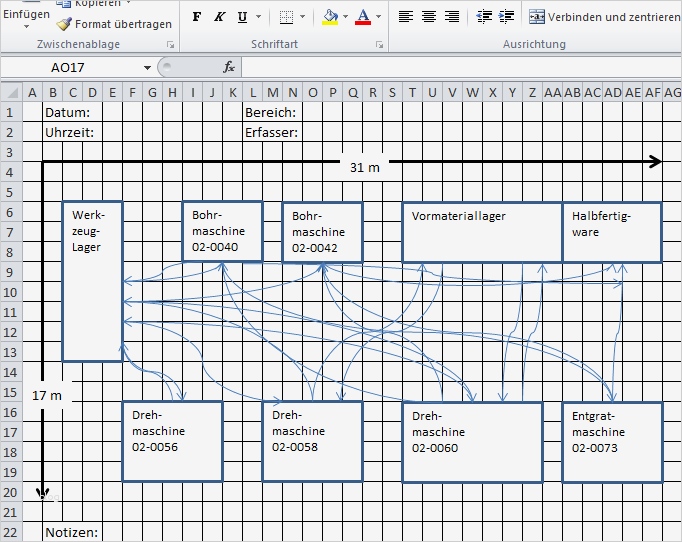
Task: Select column AD header
Action: click(613, 93)
